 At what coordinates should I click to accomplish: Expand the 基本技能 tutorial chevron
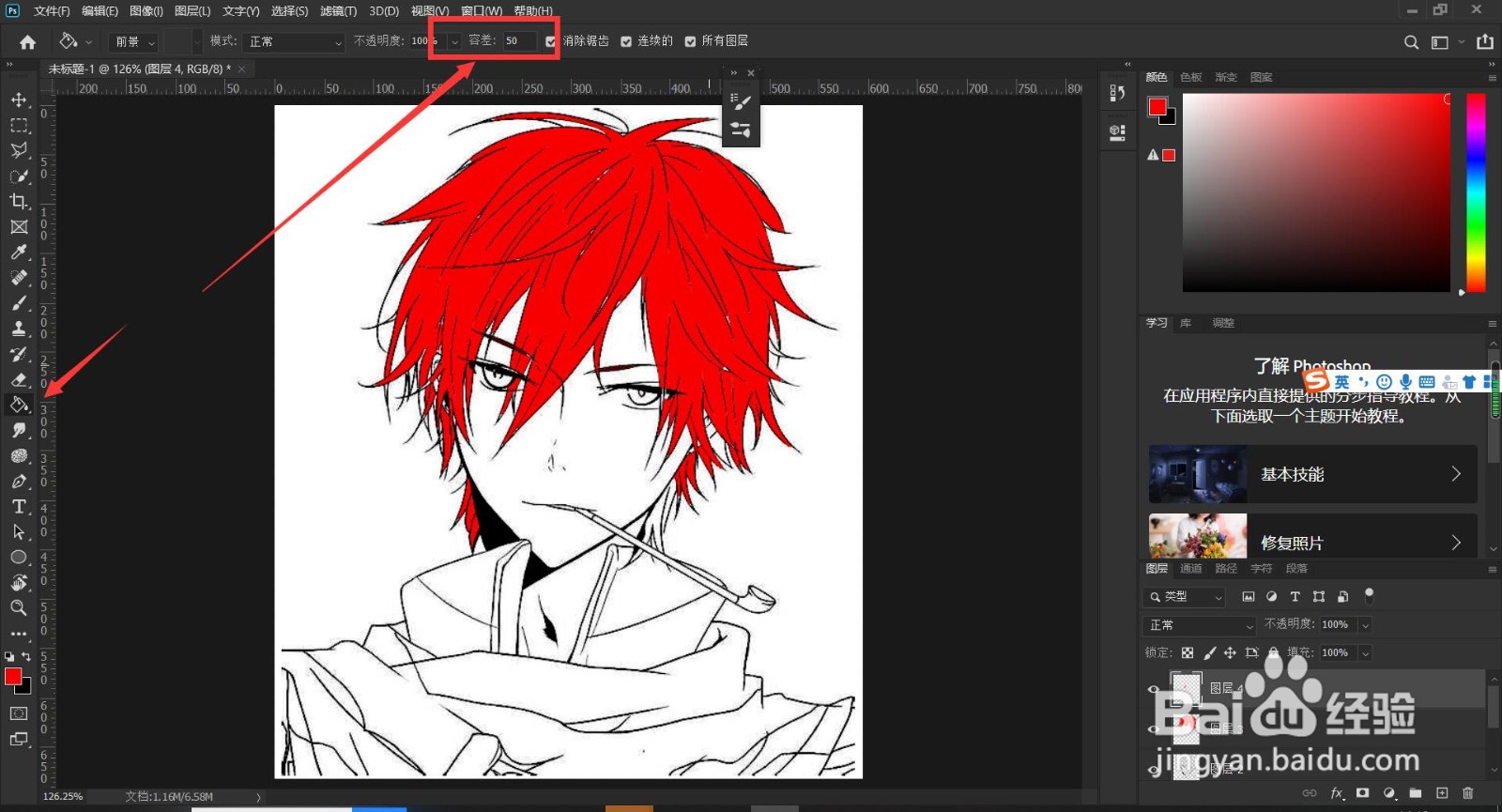(1456, 474)
